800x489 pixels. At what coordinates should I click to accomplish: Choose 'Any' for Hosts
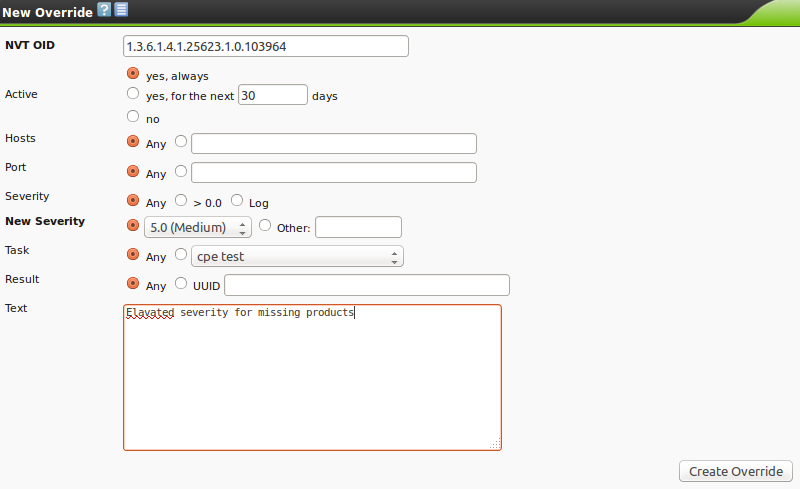click(133, 141)
